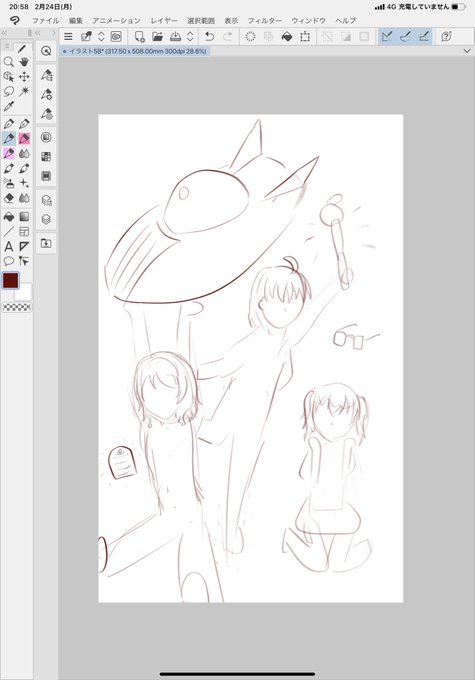Open the レイヤー menu
The height and width of the screenshot is (680, 475).
tap(164, 20)
